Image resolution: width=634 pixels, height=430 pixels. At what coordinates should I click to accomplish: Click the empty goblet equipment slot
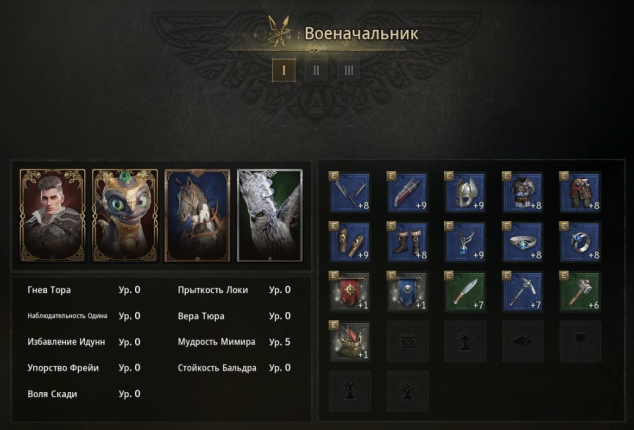coord(580,341)
